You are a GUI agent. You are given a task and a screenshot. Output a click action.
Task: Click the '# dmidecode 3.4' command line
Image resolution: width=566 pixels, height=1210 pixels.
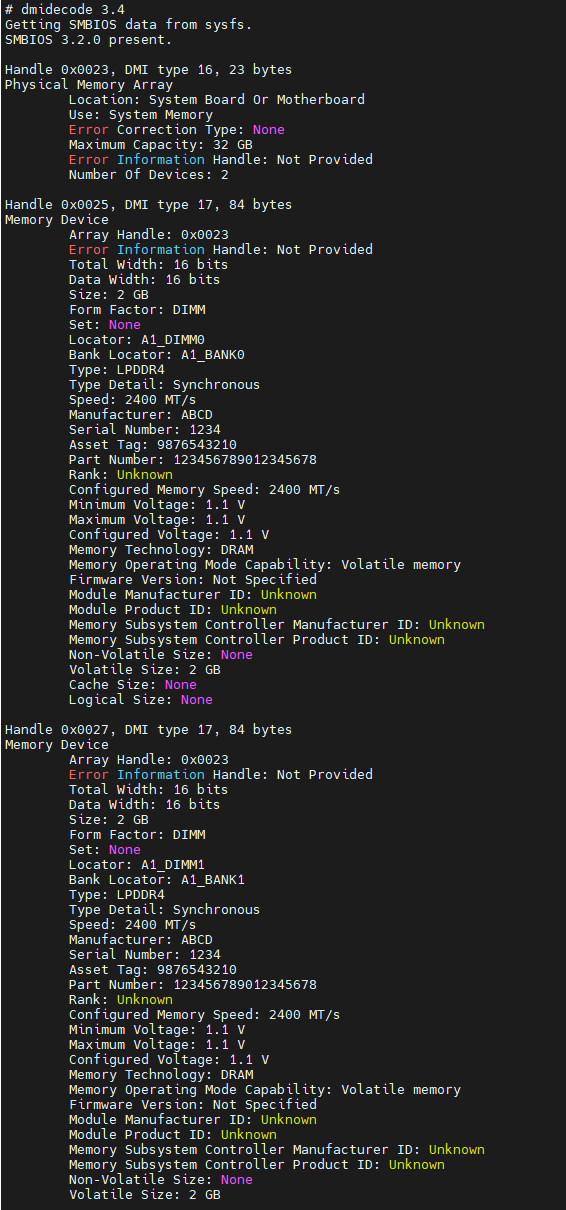coord(64,10)
